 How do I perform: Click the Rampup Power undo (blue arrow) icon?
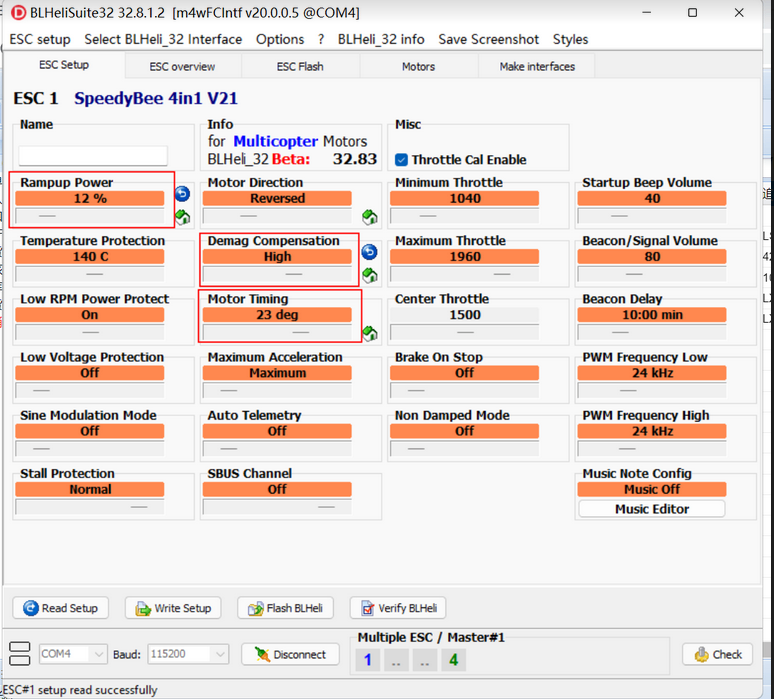[182, 195]
